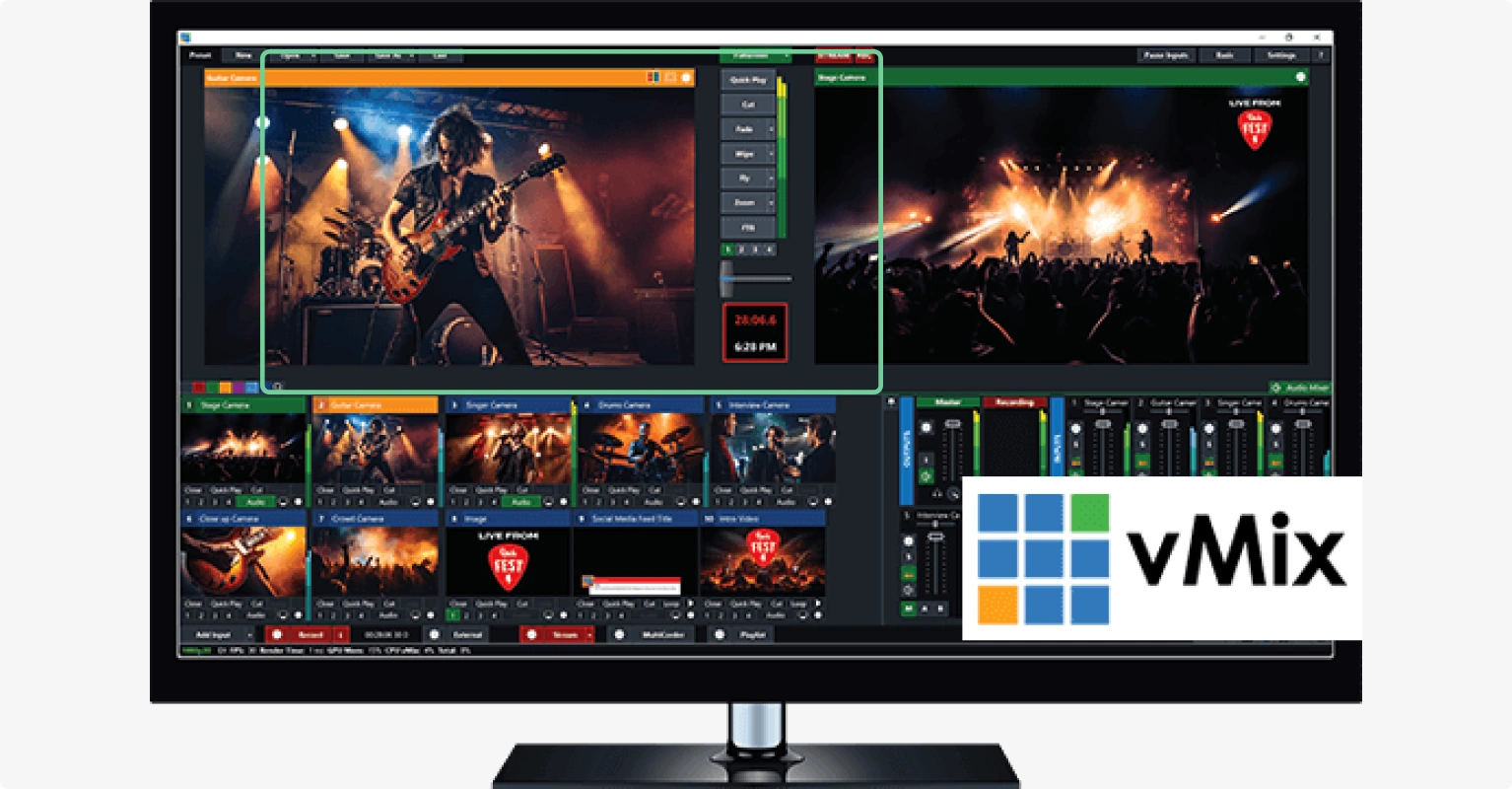The height and width of the screenshot is (789, 1512).
Task: Select overlay channel 4 under transitions
Action: tap(770, 251)
